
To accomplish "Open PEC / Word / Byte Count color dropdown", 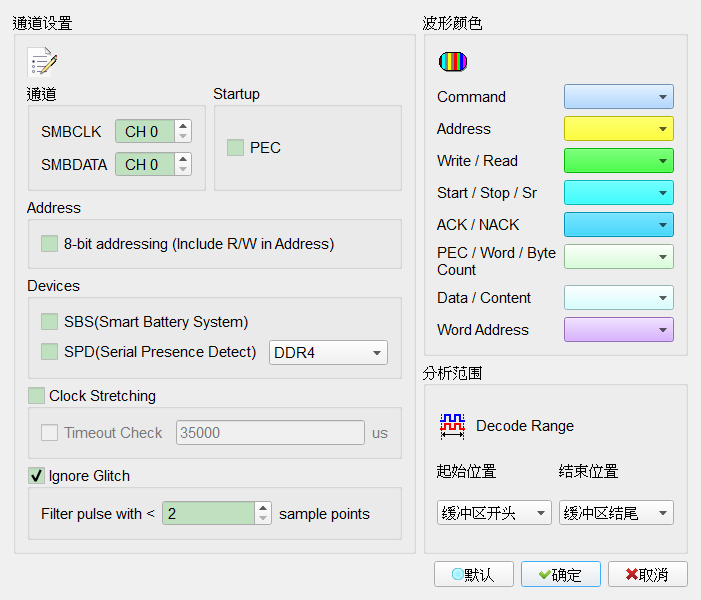I will pyautogui.click(x=619, y=257).
